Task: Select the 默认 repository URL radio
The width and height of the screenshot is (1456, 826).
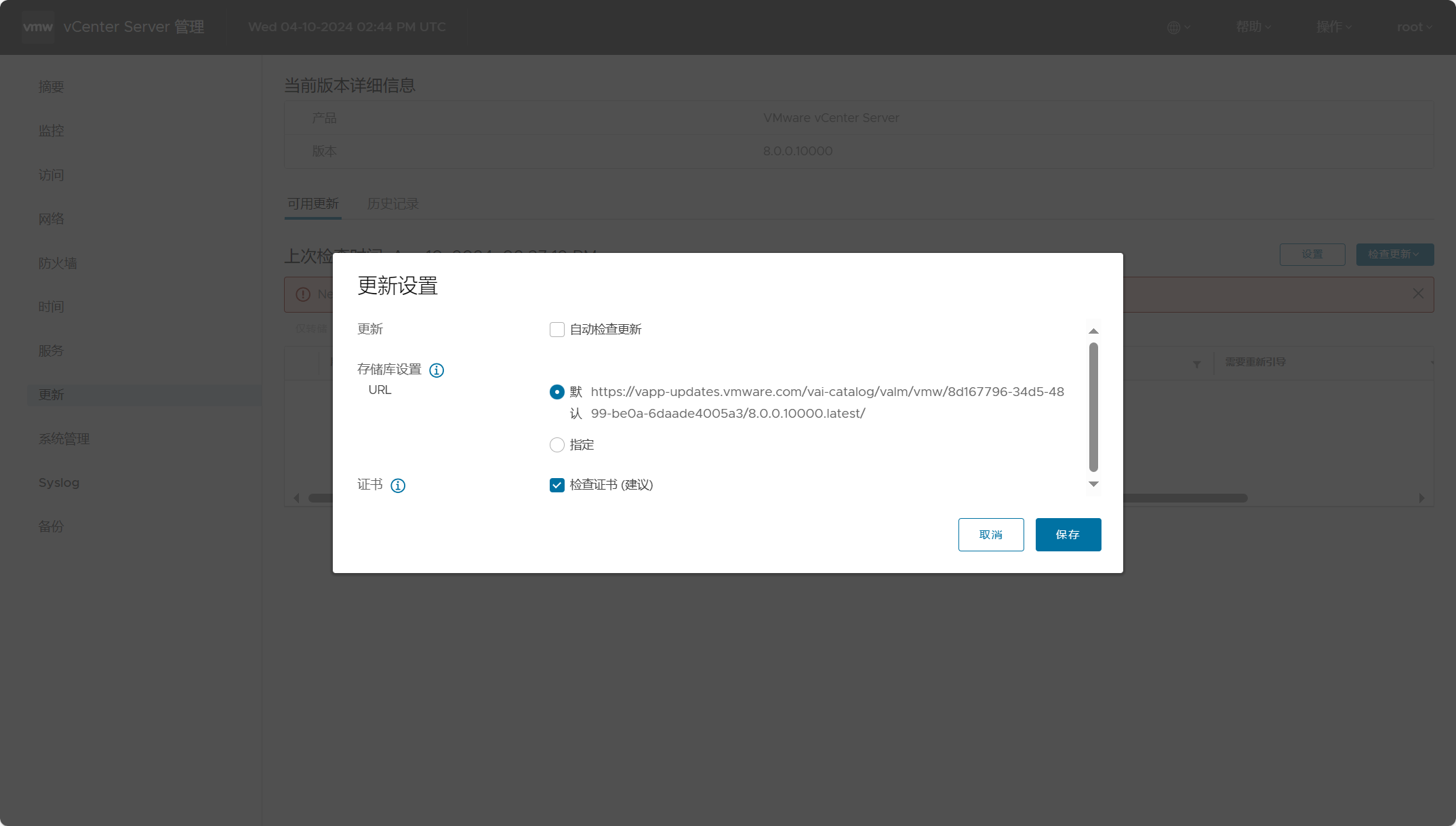Action: [557, 392]
